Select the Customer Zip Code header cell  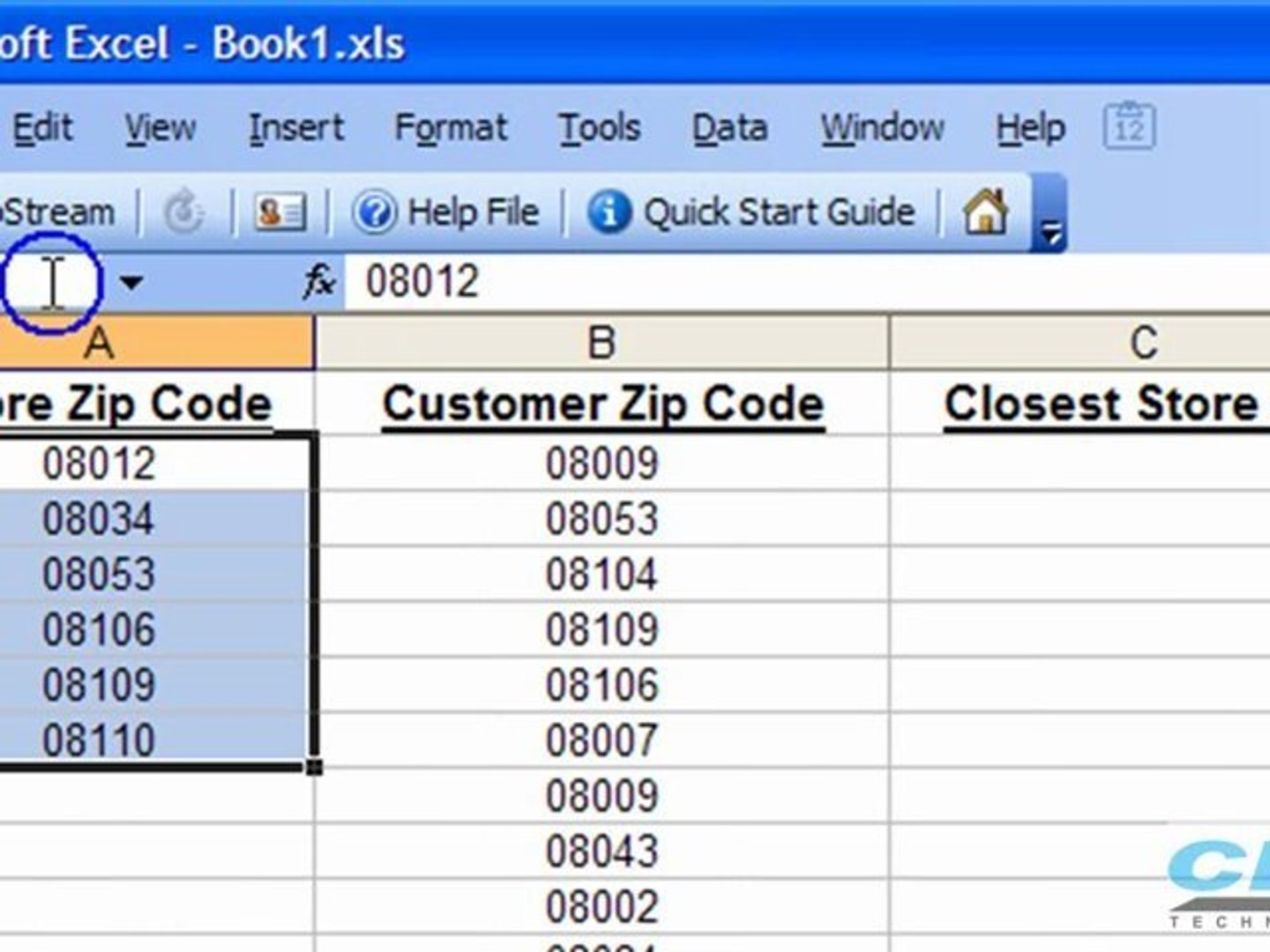coord(601,404)
